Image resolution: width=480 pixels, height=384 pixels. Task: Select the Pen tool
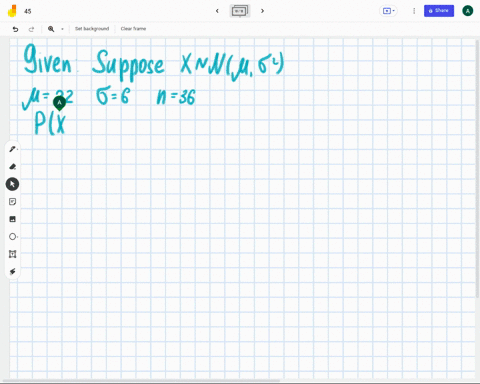pyautogui.click(x=12, y=149)
